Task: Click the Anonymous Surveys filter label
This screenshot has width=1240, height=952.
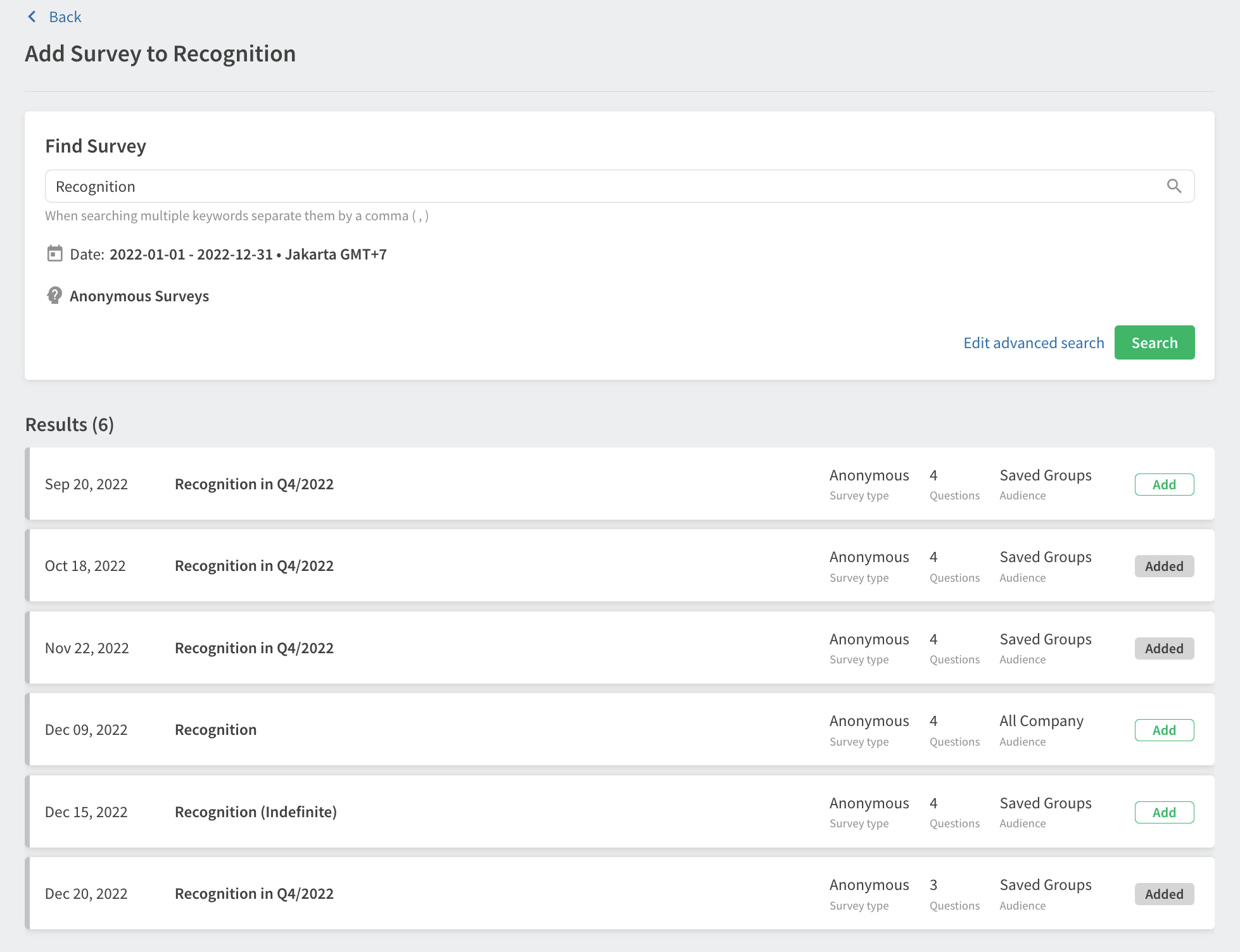Action: pyautogui.click(x=139, y=296)
